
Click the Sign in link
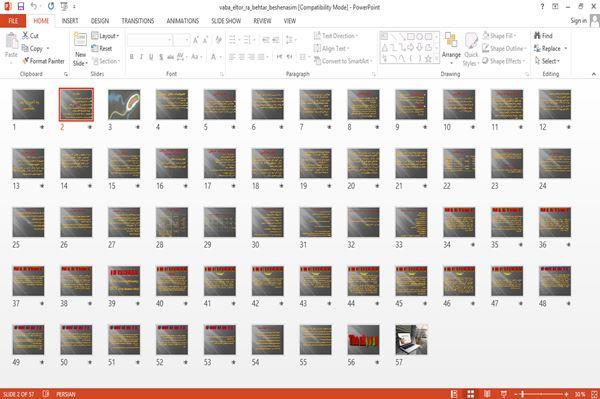578,21
